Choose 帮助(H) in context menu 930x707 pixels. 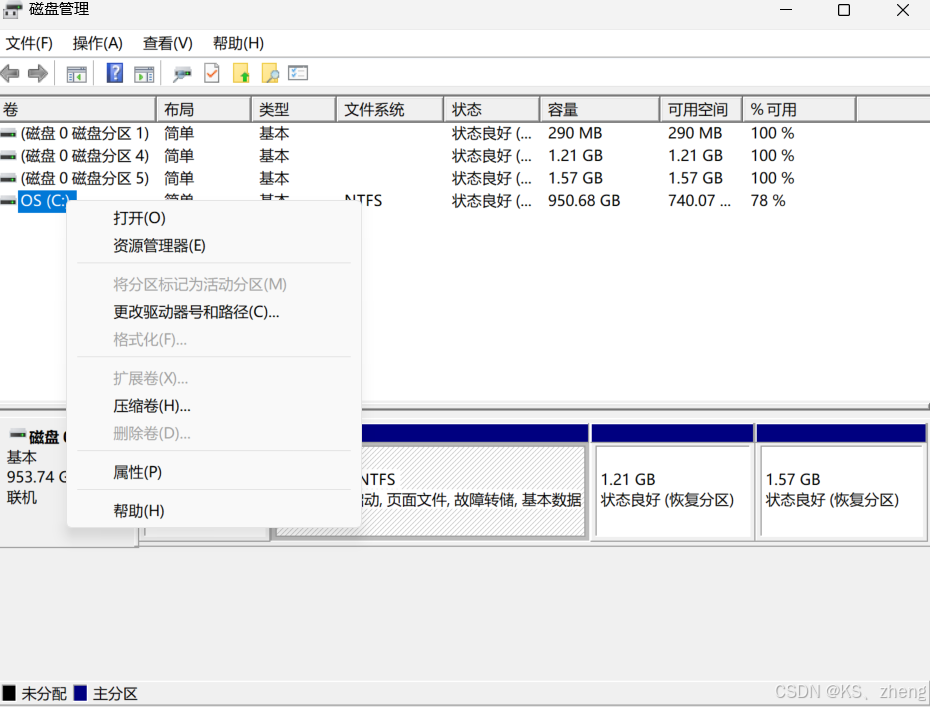(214, 511)
